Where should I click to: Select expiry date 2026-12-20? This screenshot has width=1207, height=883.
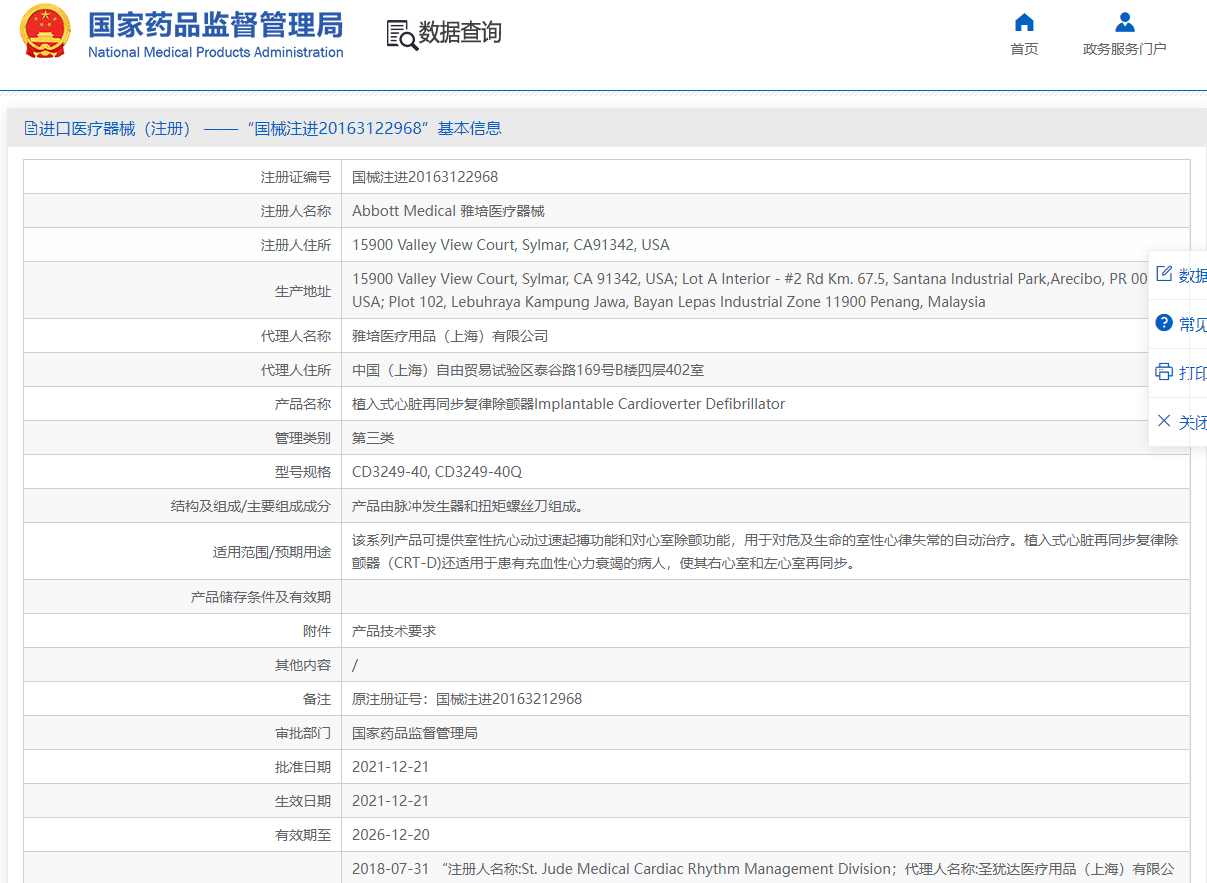coord(391,835)
